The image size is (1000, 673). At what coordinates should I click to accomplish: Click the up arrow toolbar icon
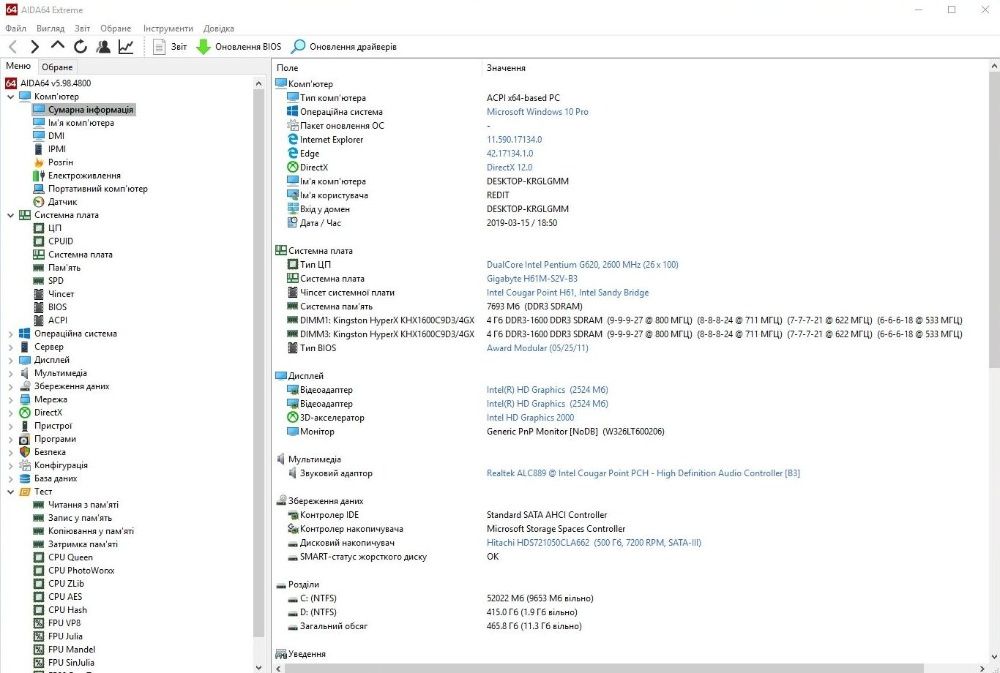click(x=57, y=46)
